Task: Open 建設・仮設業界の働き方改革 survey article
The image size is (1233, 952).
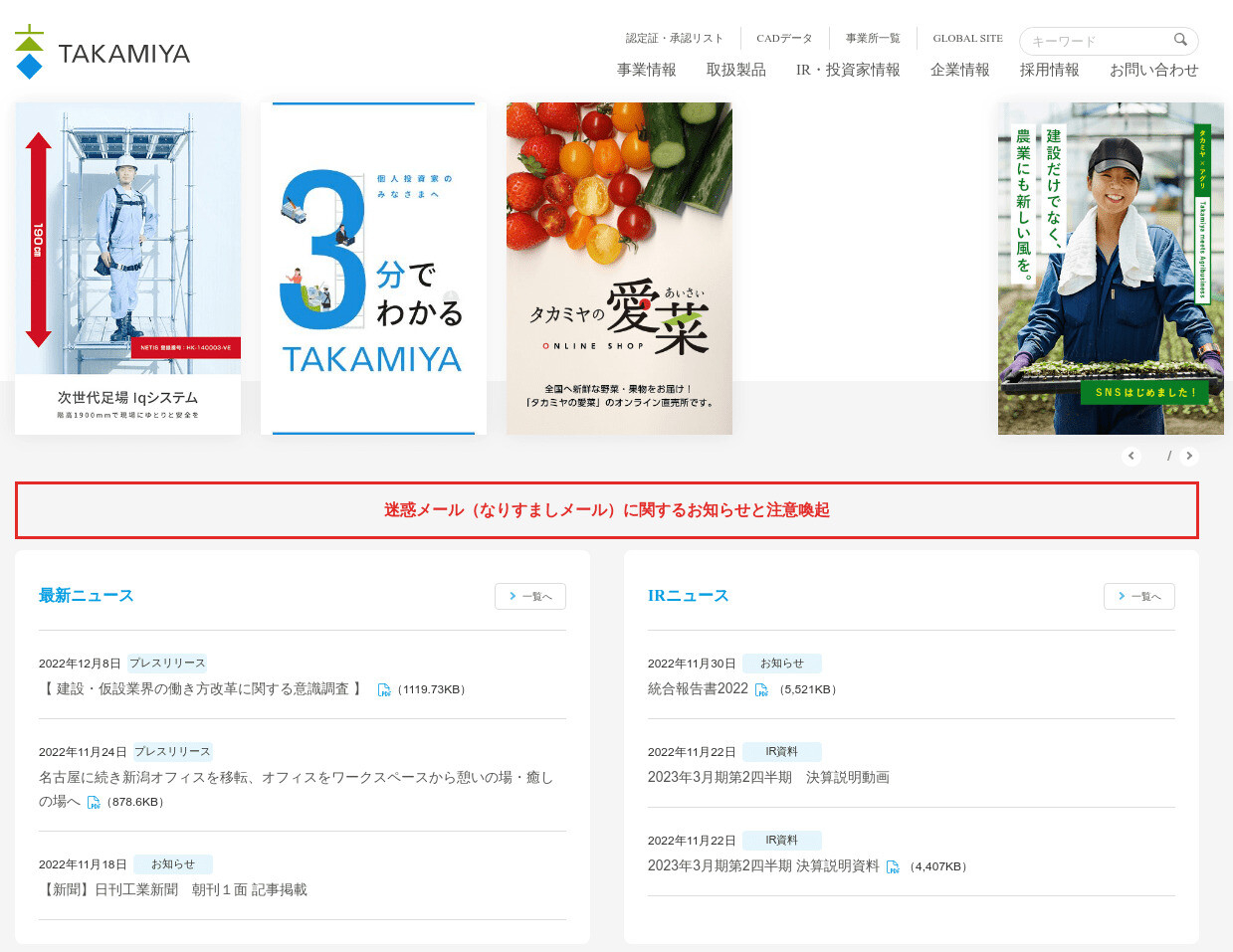Action: coord(203,688)
